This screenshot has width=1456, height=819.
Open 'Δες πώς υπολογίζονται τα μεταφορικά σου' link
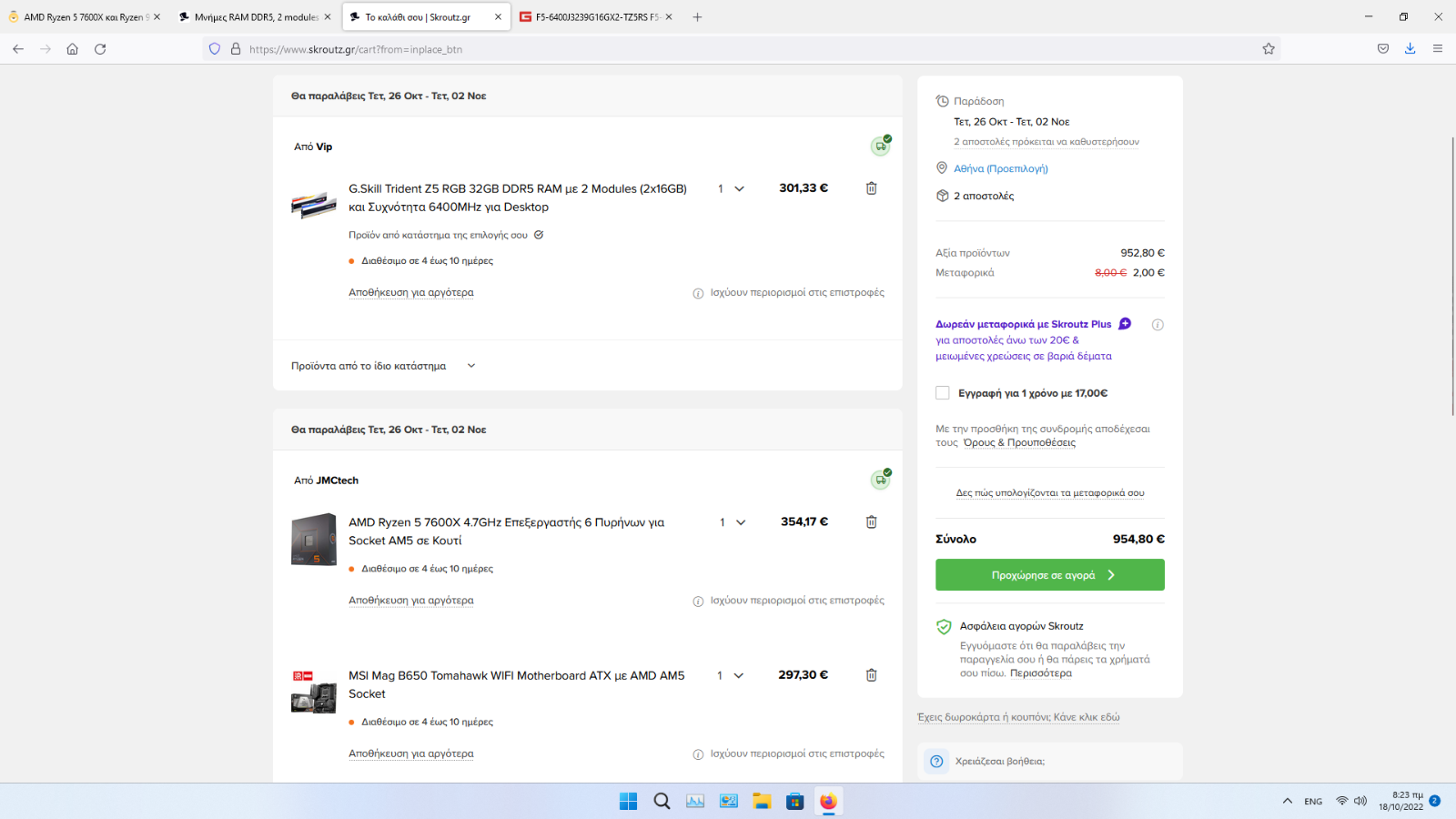[x=1050, y=493]
